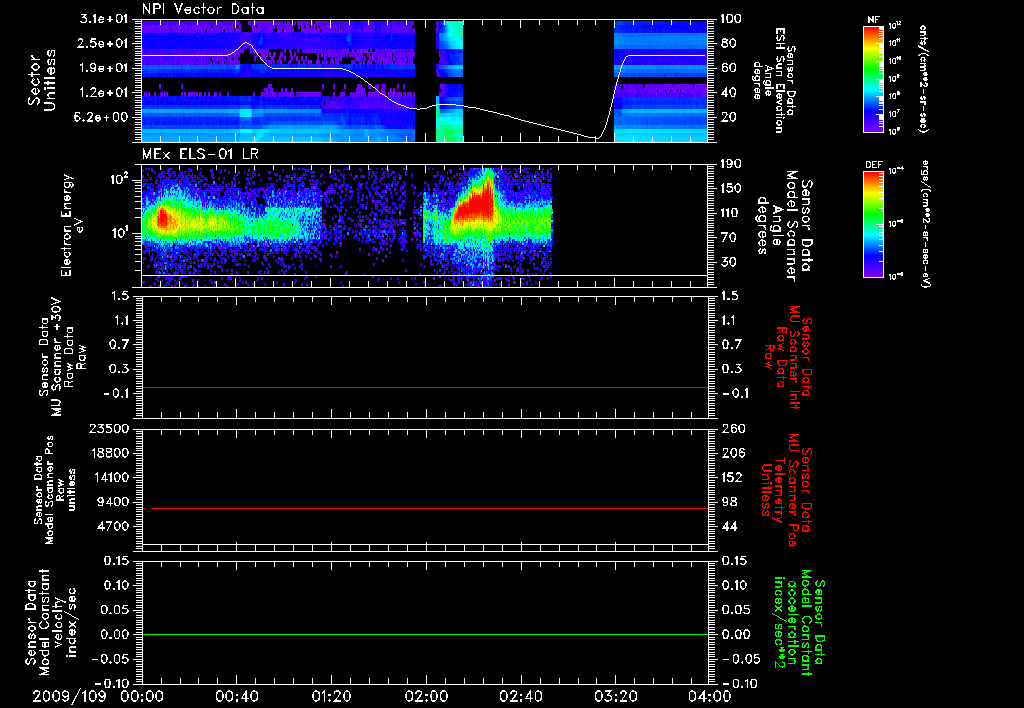Click the "190" scanner angle tick label
This screenshot has width=1024, height=708.
(x=733, y=164)
